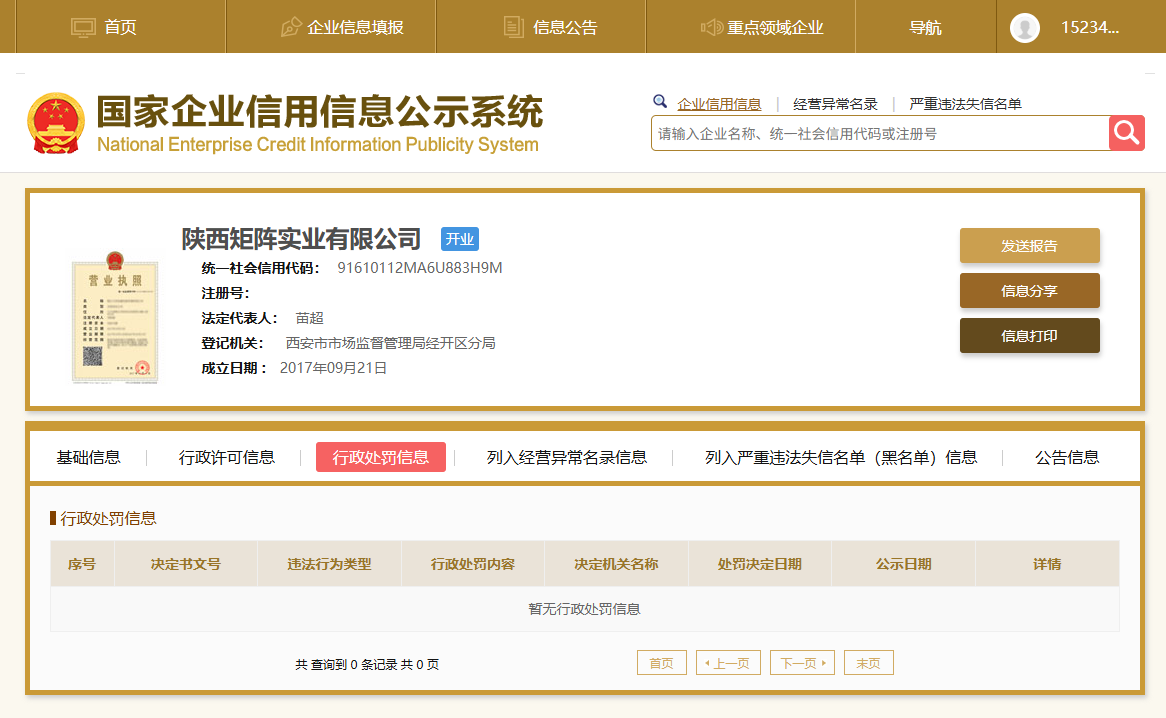The height and width of the screenshot is (718, 1166).
Task: Open 重点领域企业 in the top navigation
Action: 775,28
